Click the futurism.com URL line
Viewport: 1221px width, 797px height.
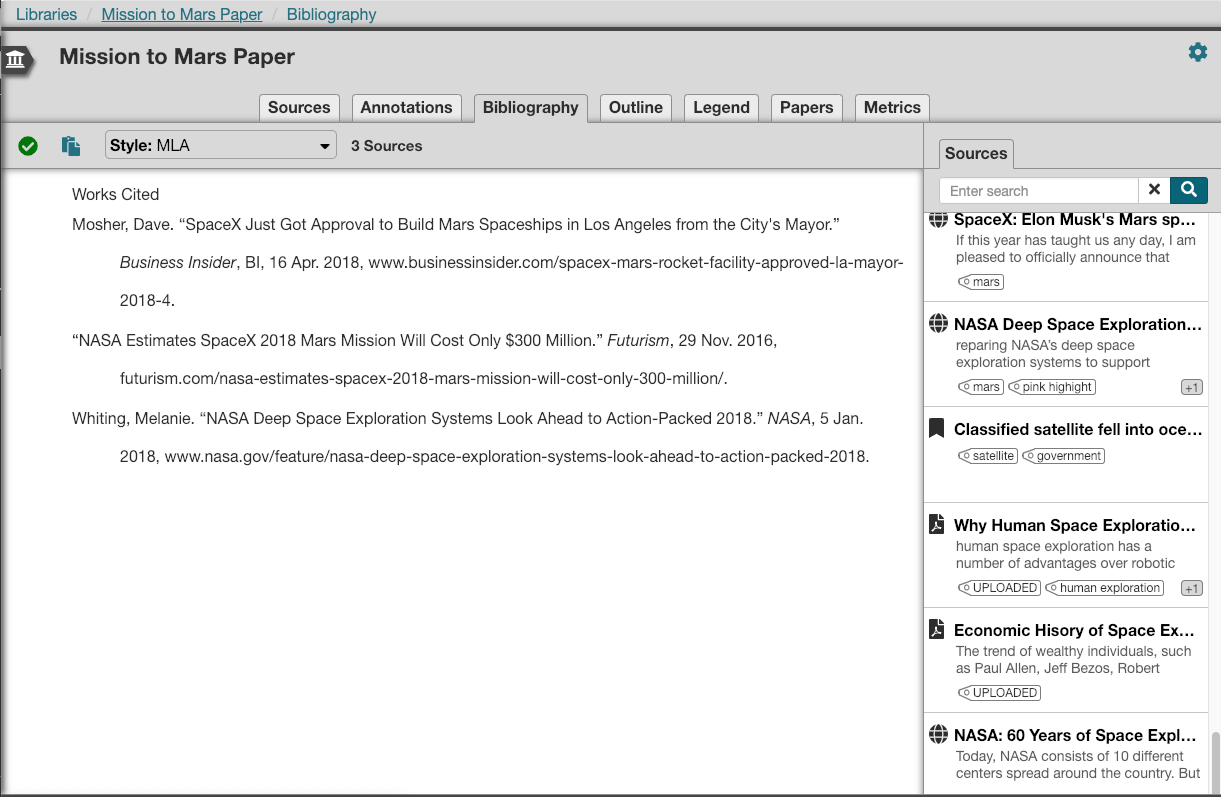[x=424, y=379]
